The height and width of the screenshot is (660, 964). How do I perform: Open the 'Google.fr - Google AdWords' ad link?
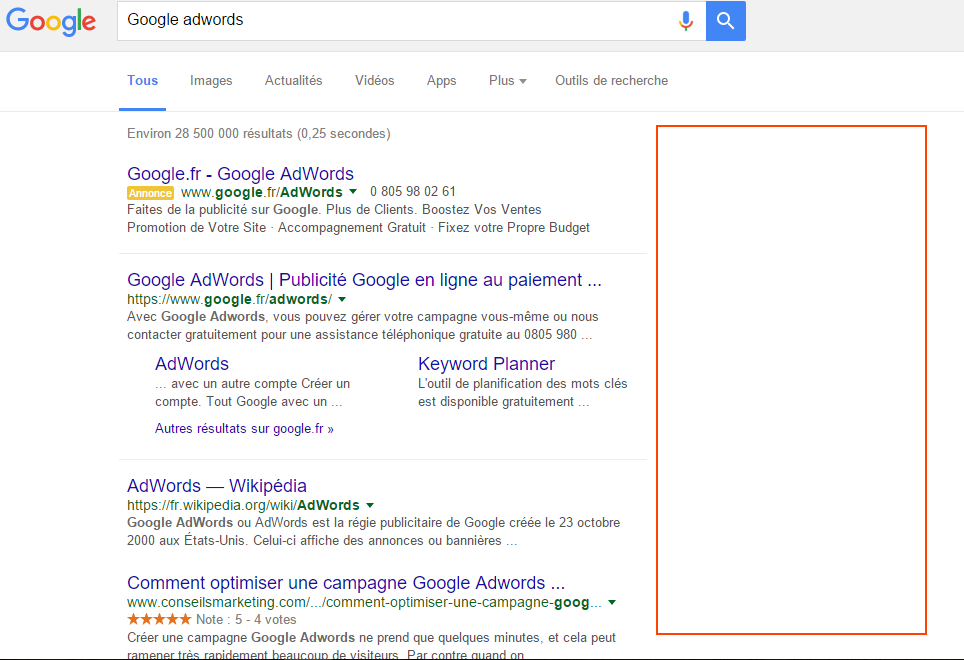tap(240, 174)
